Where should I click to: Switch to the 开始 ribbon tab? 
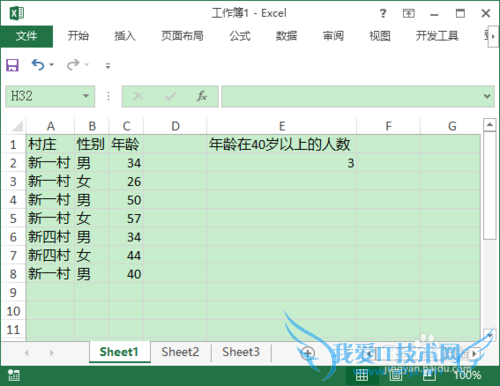[x=78, y=36]
